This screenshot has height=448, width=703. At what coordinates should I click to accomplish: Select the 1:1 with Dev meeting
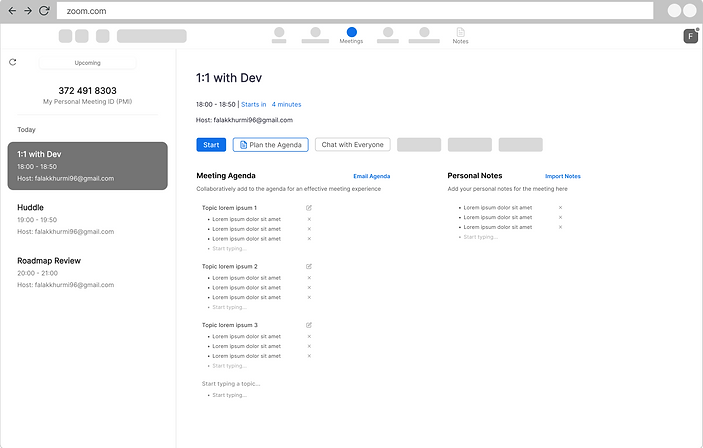point(87,166)
